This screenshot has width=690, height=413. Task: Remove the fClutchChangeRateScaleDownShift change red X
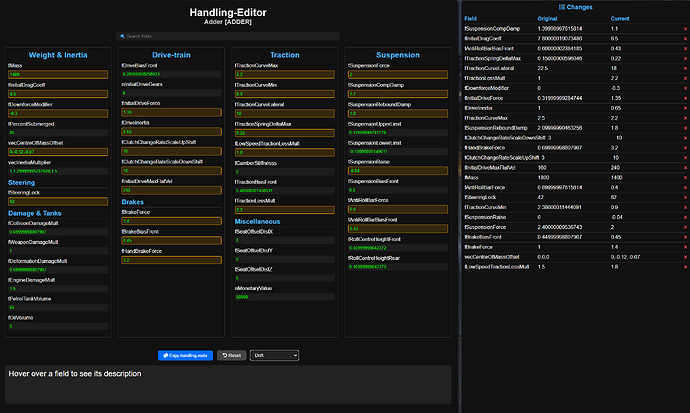point(685,138)
